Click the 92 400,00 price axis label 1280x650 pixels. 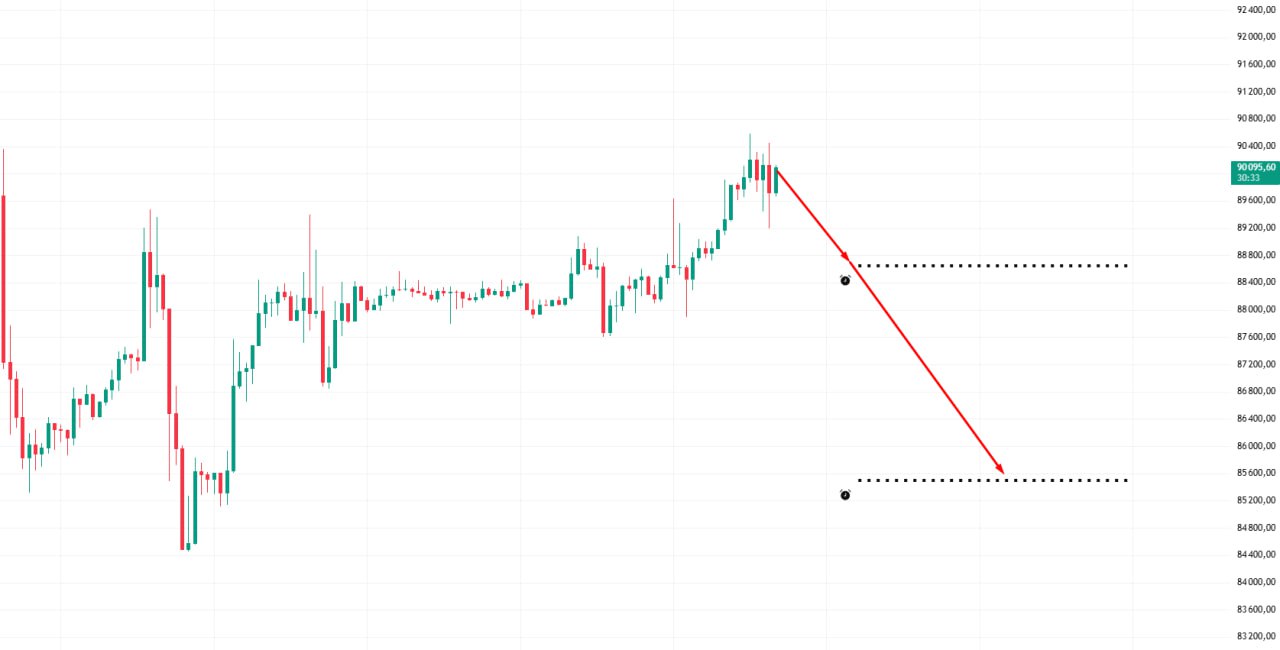[1256, 9]
